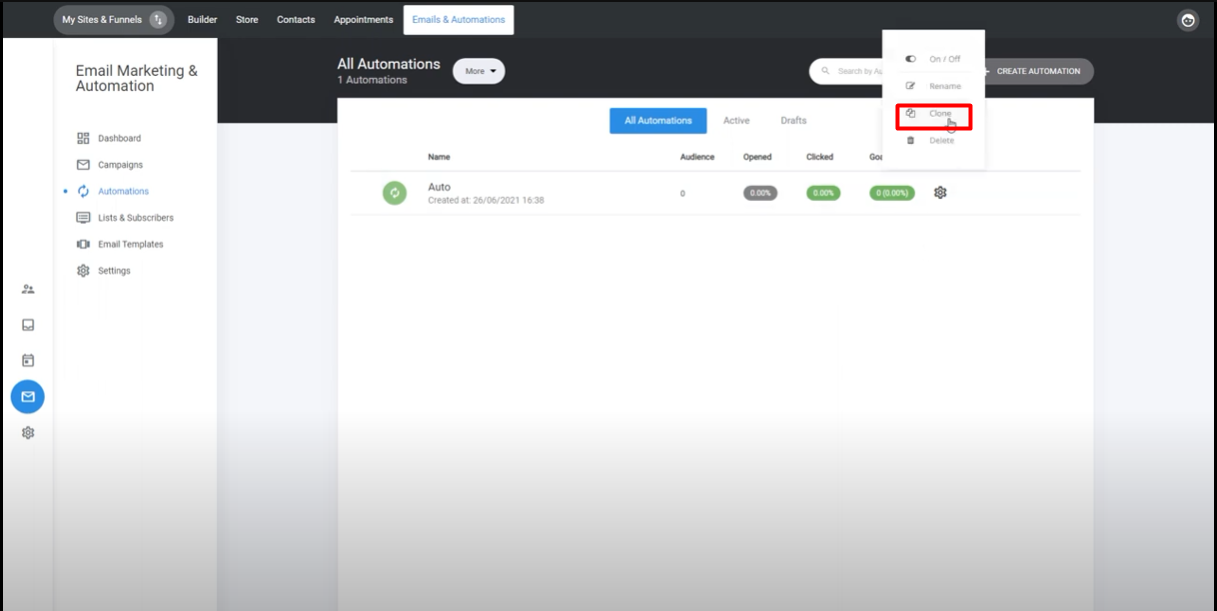Select Clone from the context menu
The height and width of the screenshot is (611, 1217).
point(933,114)
